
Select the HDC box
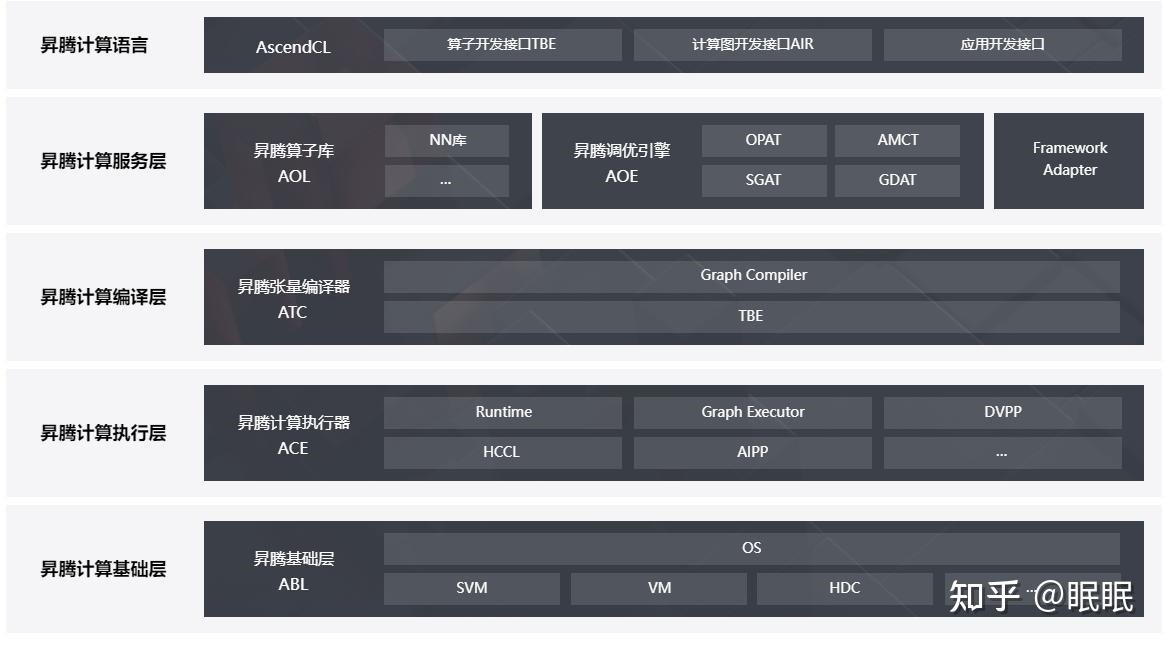844,588
